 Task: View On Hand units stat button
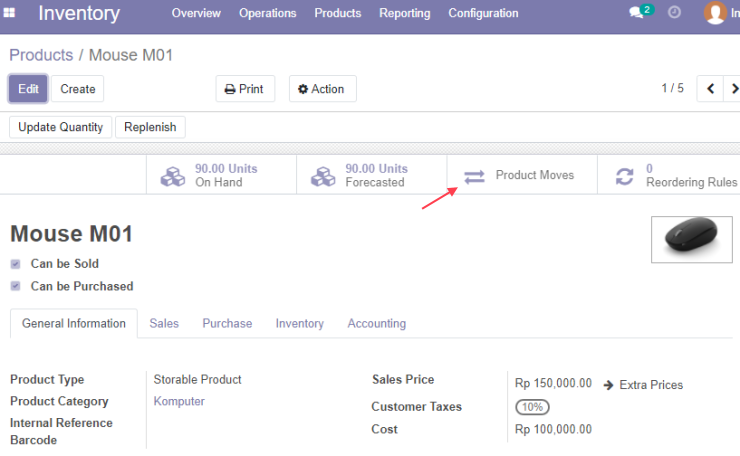click(x=221, y=175)
